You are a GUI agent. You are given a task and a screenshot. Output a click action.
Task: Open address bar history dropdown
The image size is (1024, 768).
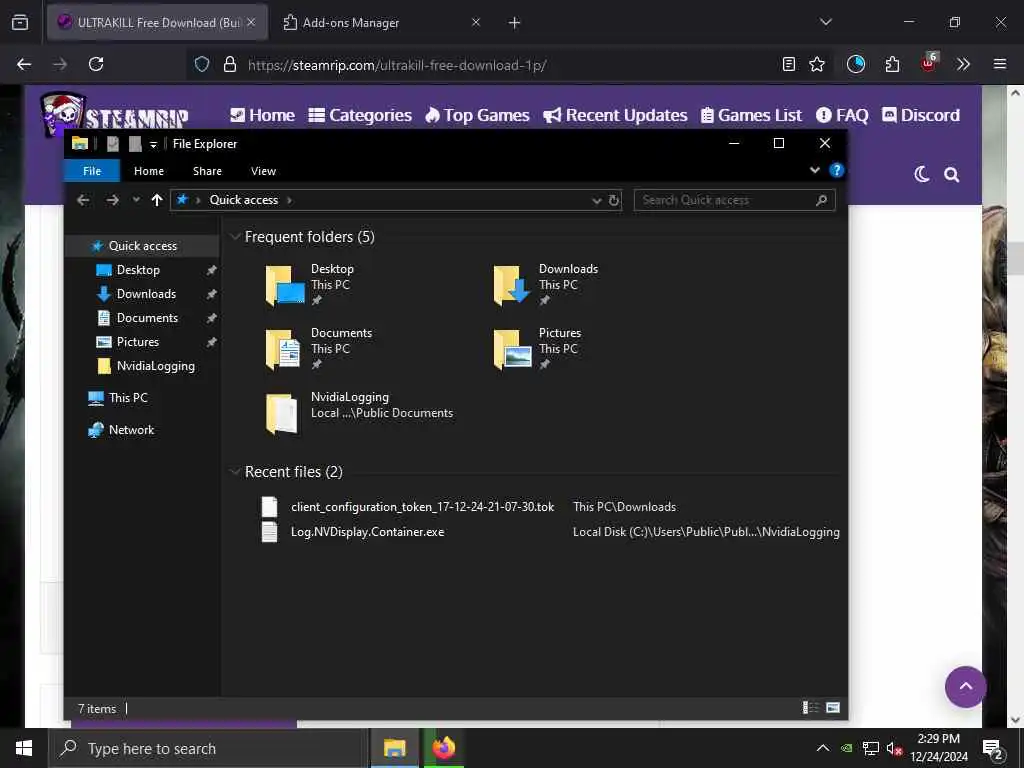click(596, 200)
